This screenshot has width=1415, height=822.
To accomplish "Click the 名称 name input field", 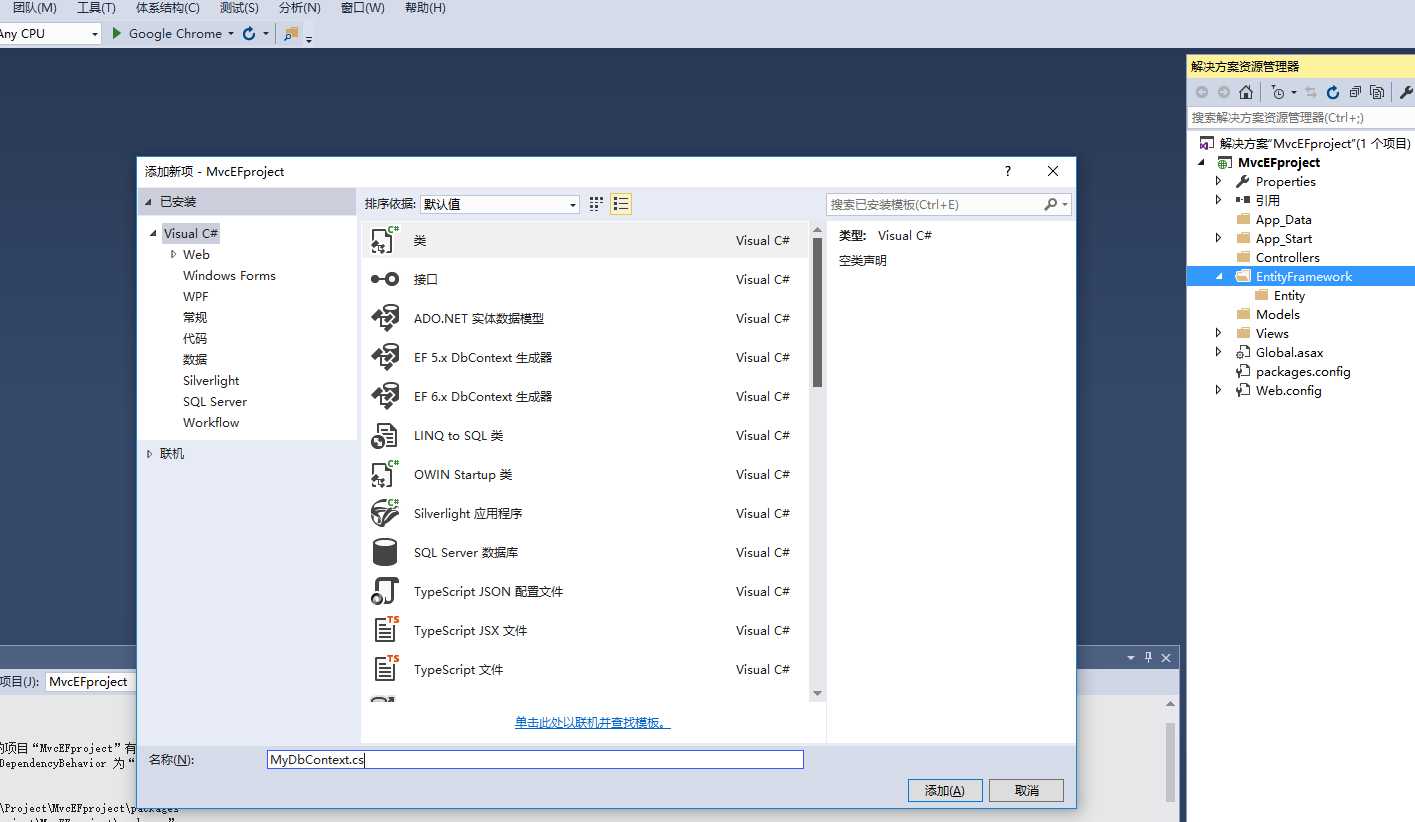I will pos(535,760).
